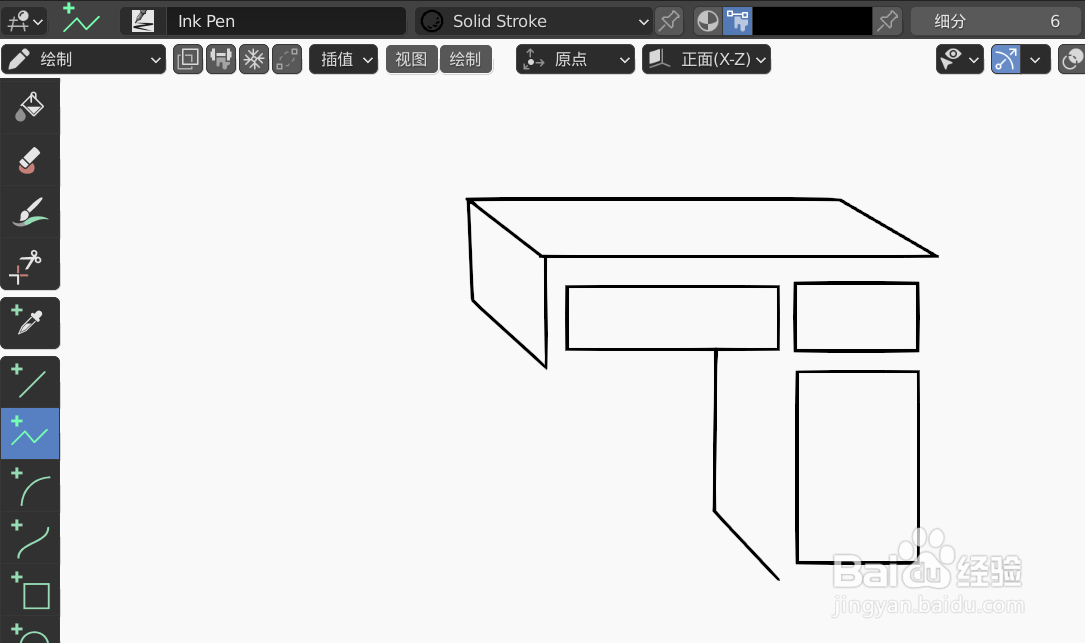Screen dimensions: 1085x643
Task: Click the Ink Pen brush preview thumbnail
Action: click(x=143, y=21)
